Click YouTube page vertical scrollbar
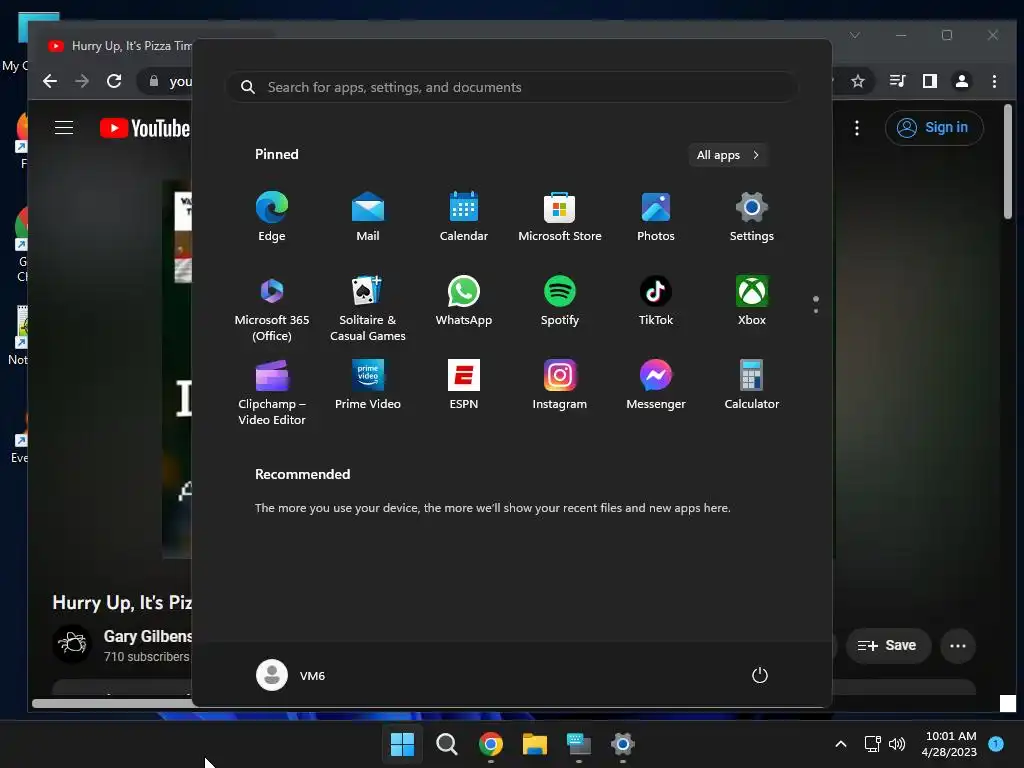1024x768 pixels. point(1008,161)
